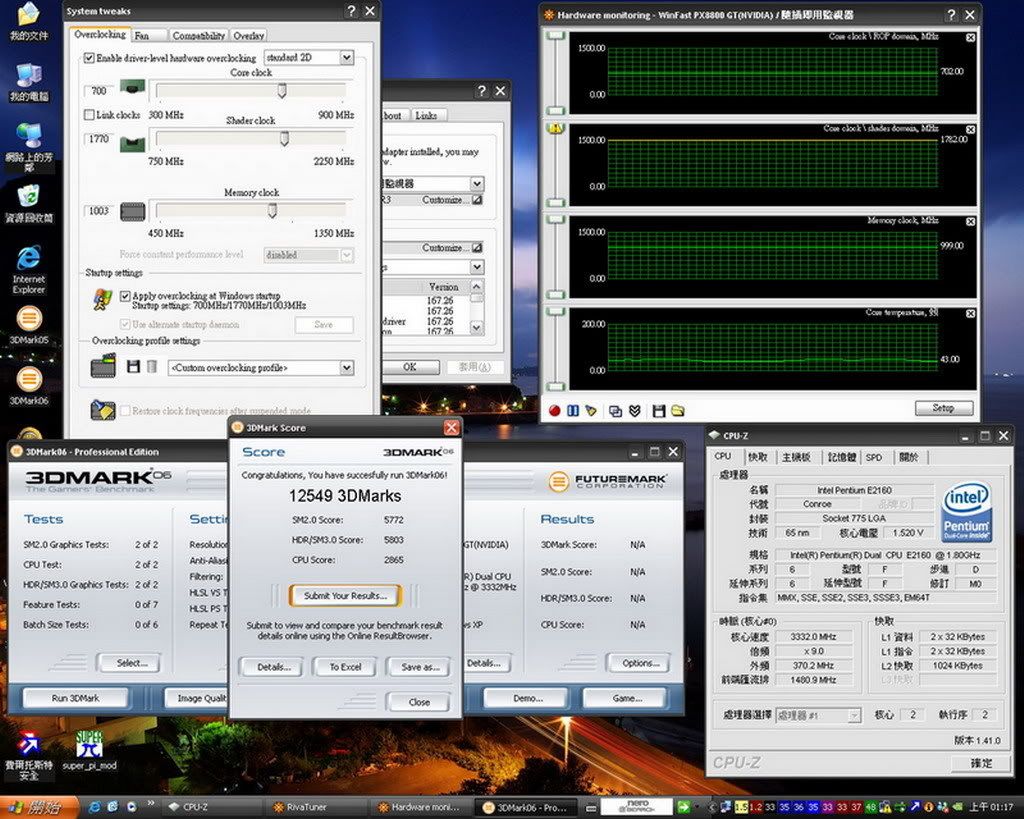Click the red record button in Hardware monitoring
Viewport: 1024px width, 819px height.
(x=555, y=410)
